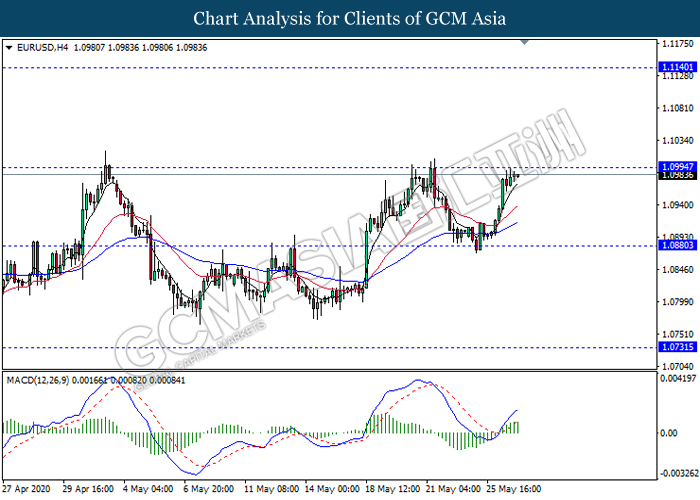700x500 pixels.
Task: Click the 25 May 16:00 time label
Action: pyautogui.click(x=516, y=489)
